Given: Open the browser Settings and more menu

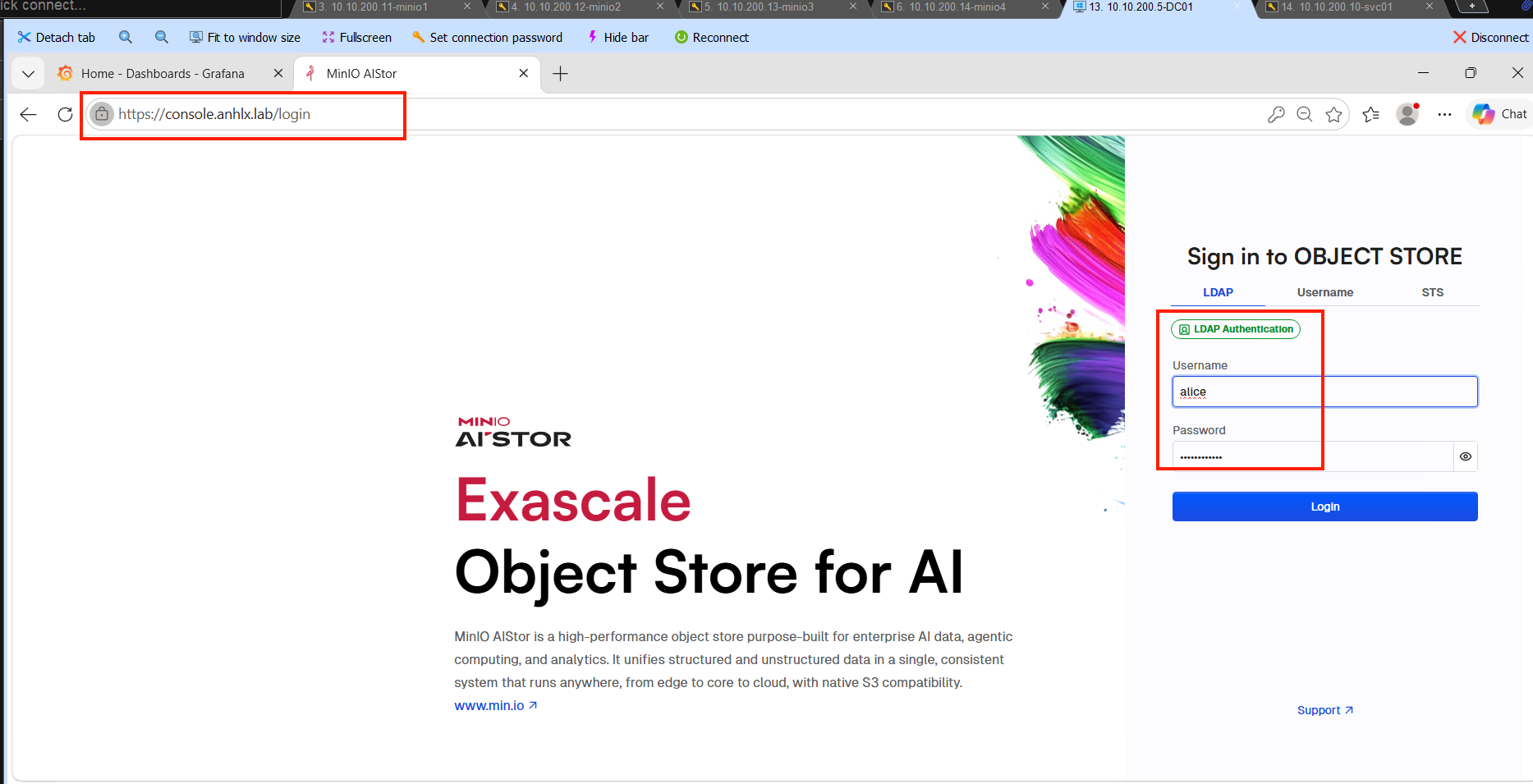Looking at the screenshot, I should pos(1445,114).
